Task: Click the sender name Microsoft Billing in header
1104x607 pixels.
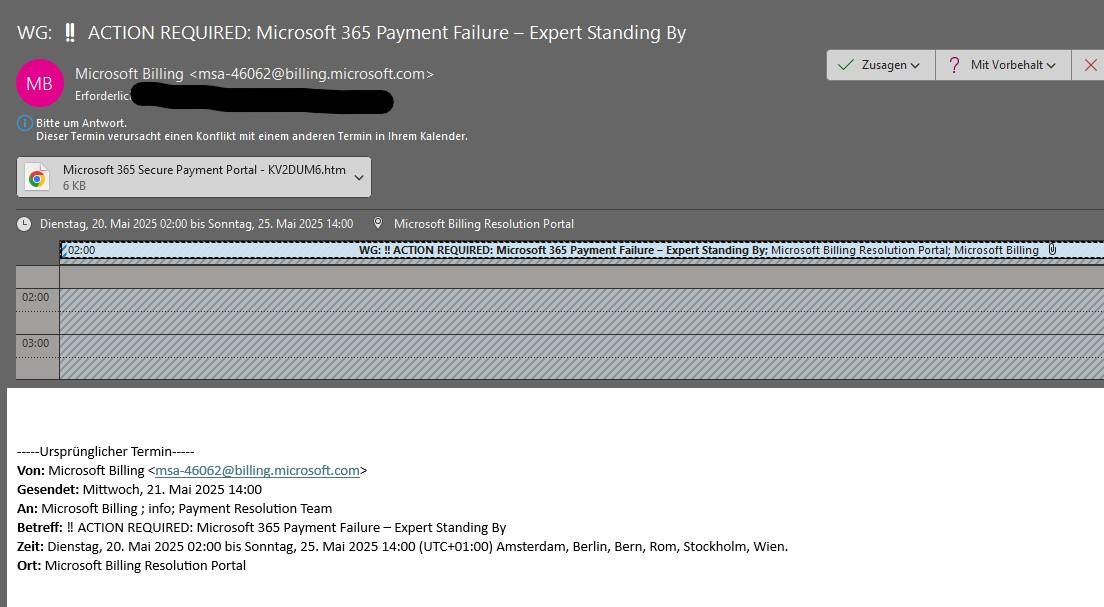Action: pos(129,74)
